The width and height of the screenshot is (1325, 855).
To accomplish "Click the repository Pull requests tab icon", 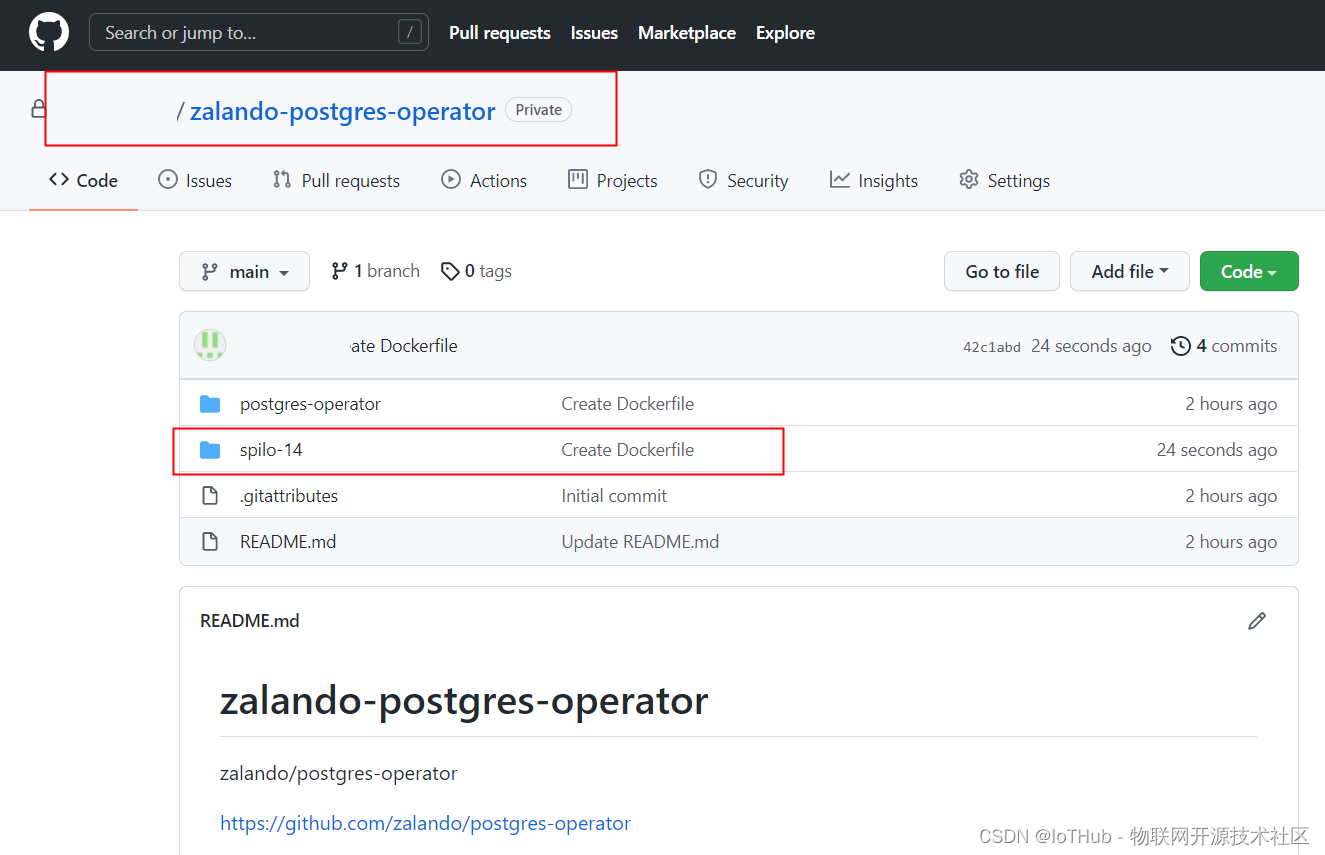I will click(x=282, y=179).
